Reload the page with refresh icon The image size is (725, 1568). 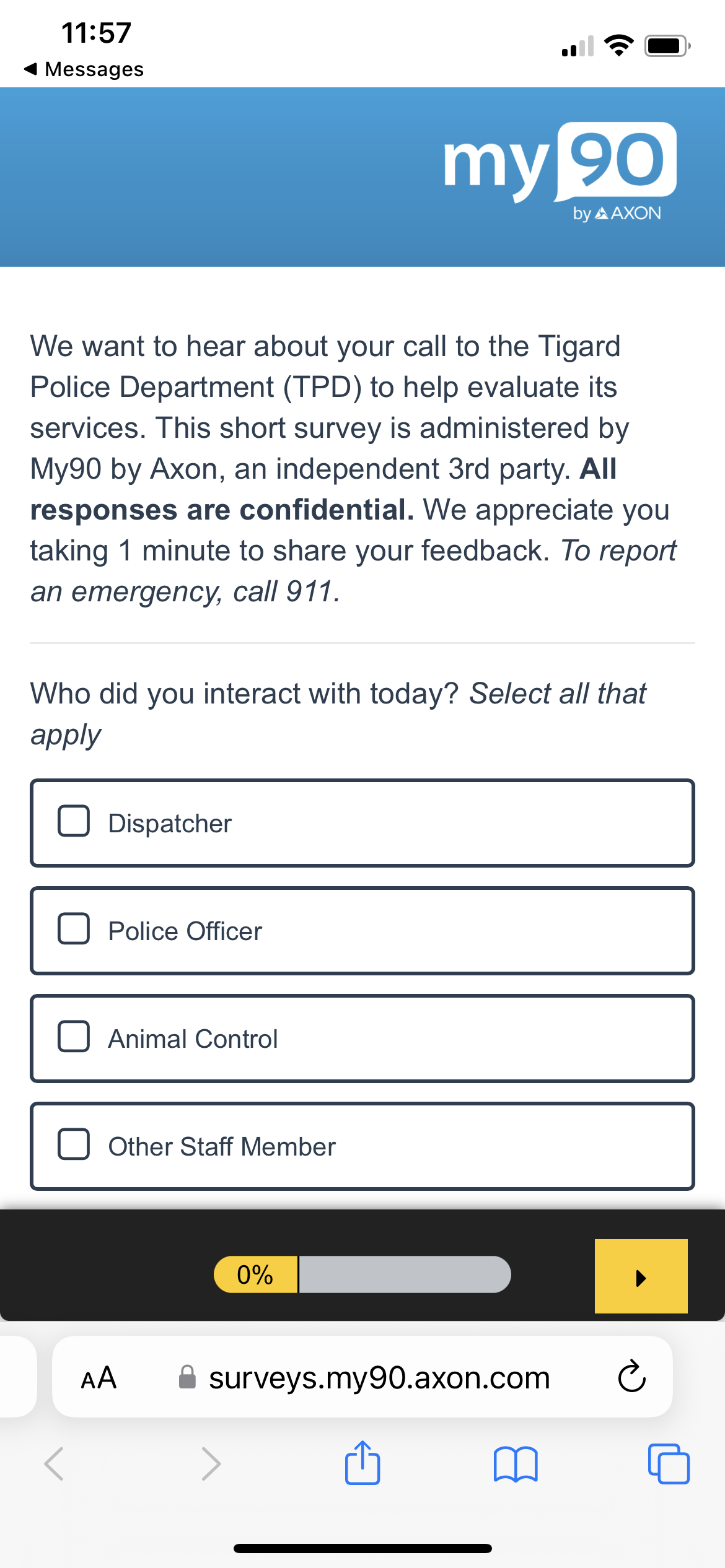pos(631,1377)
